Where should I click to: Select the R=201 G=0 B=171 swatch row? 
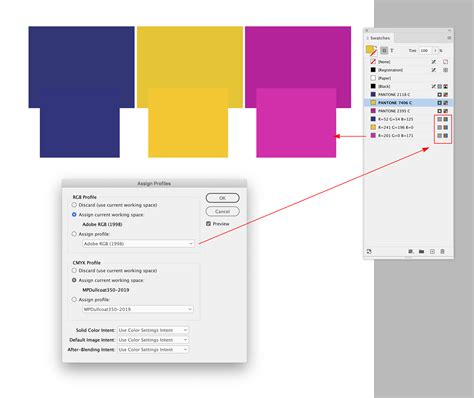pyautogui.click(x=409, y=135)
